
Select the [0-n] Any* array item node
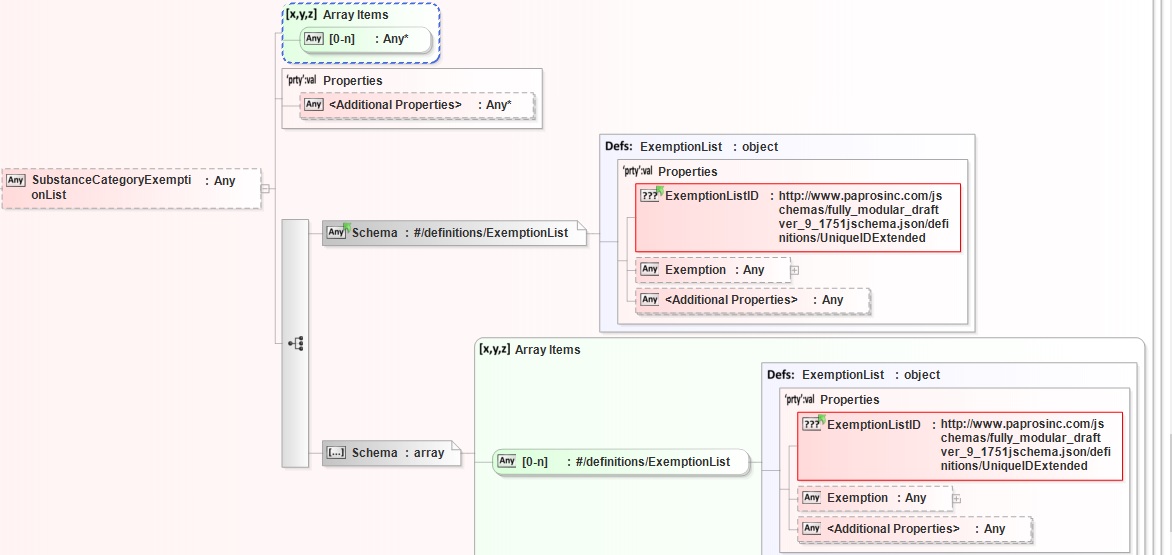click(368, 39)
